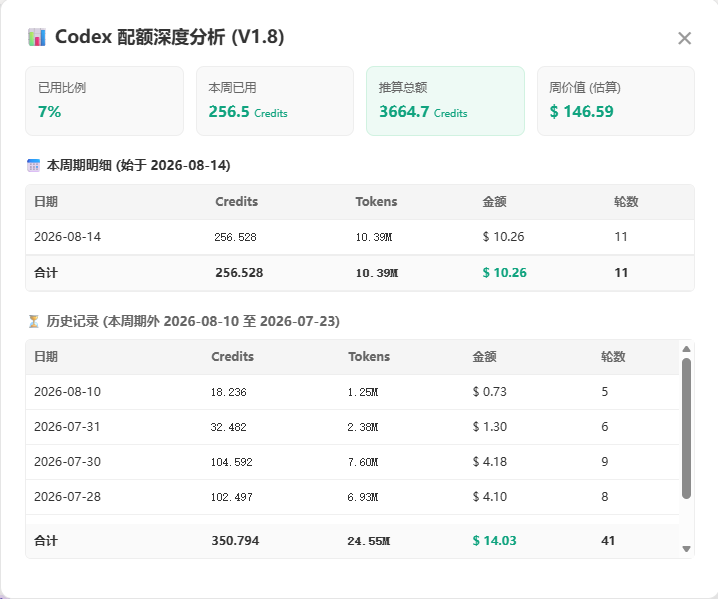718x599 pixels.
Task: Click history total rounds 41
Action: [x=608, y=541]
